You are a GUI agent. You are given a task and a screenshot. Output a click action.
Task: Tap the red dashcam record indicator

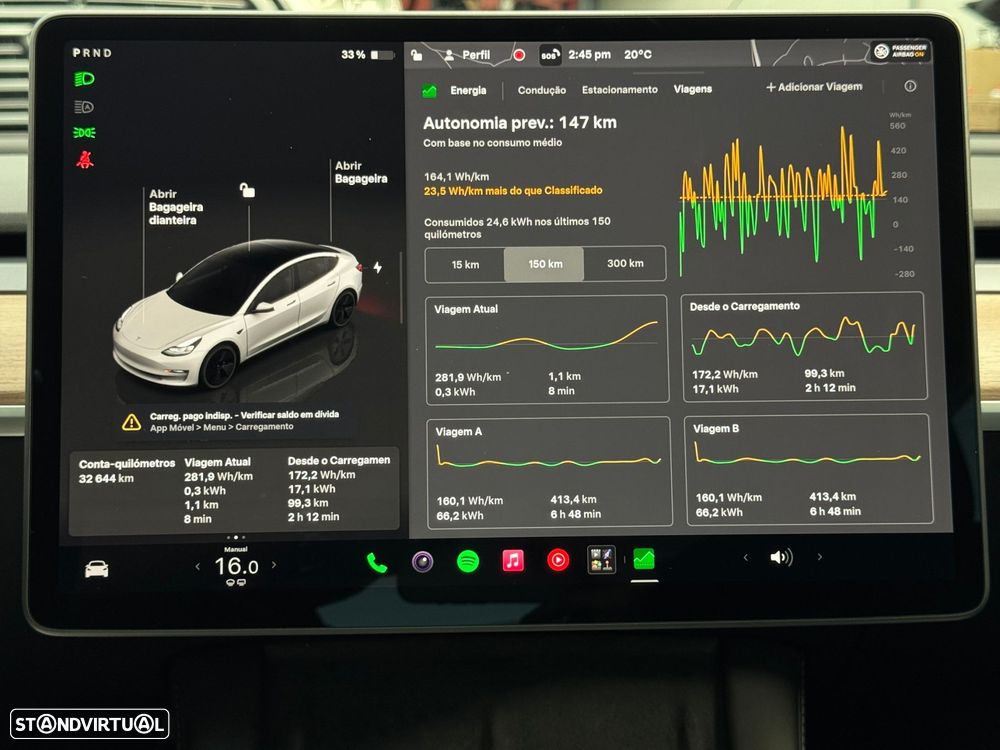click(x=519, y=55)
